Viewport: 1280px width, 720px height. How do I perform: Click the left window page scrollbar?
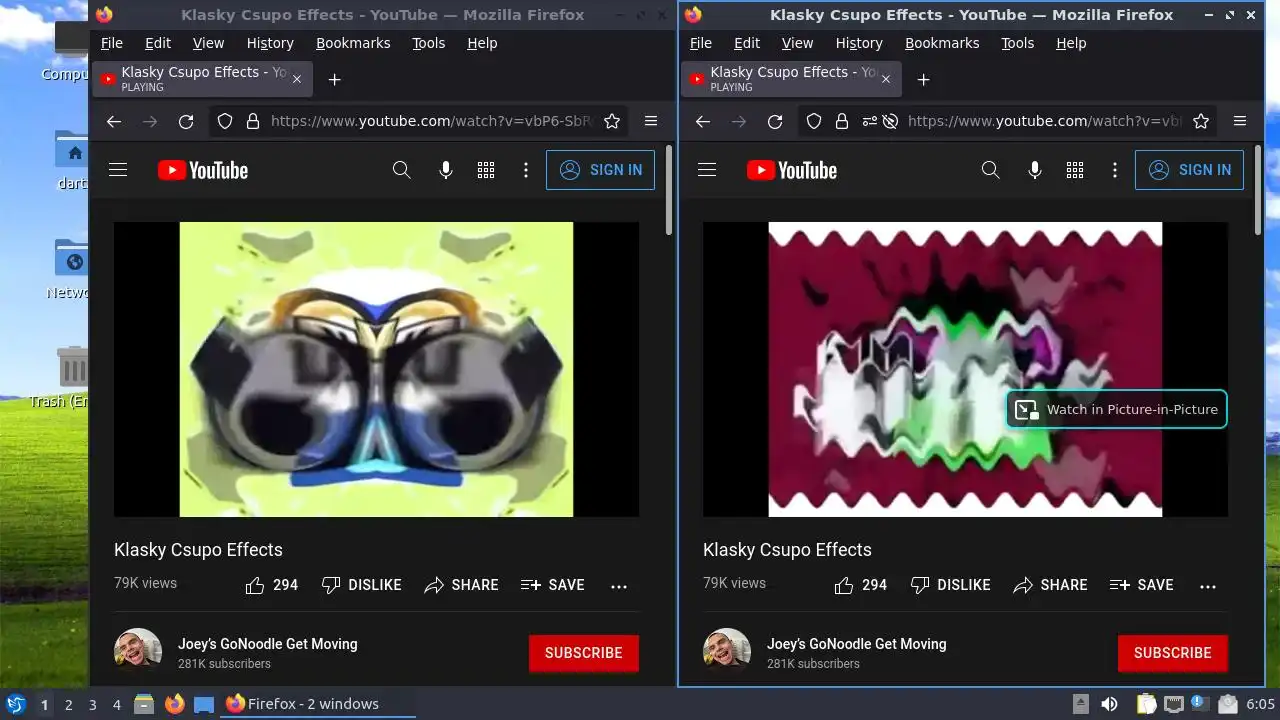669,190
